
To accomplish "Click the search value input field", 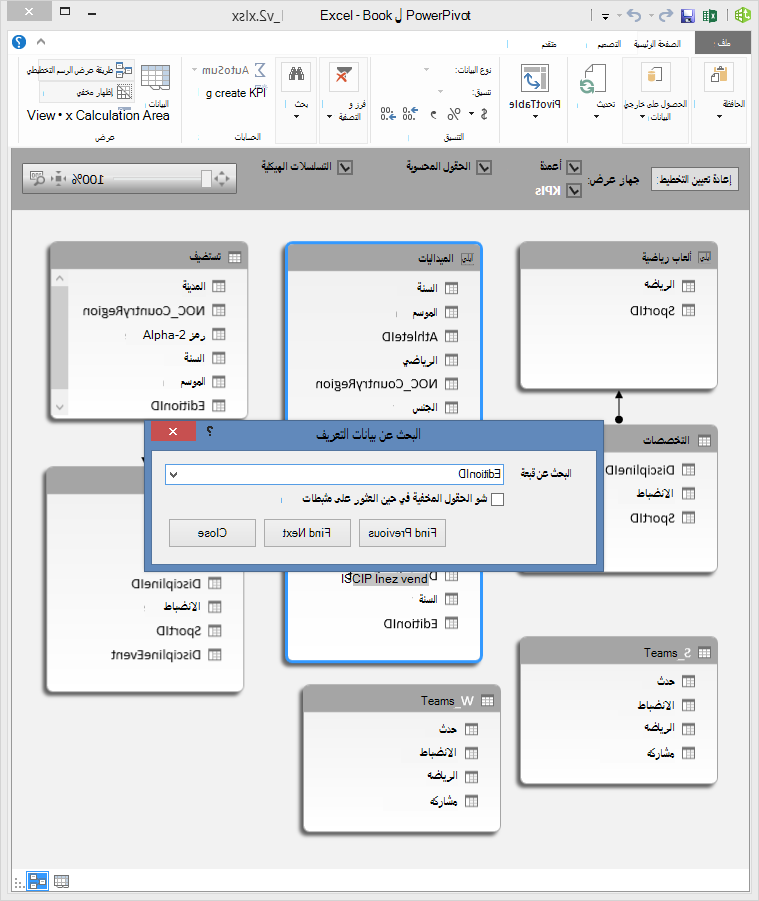I will [x=334, y=475].
